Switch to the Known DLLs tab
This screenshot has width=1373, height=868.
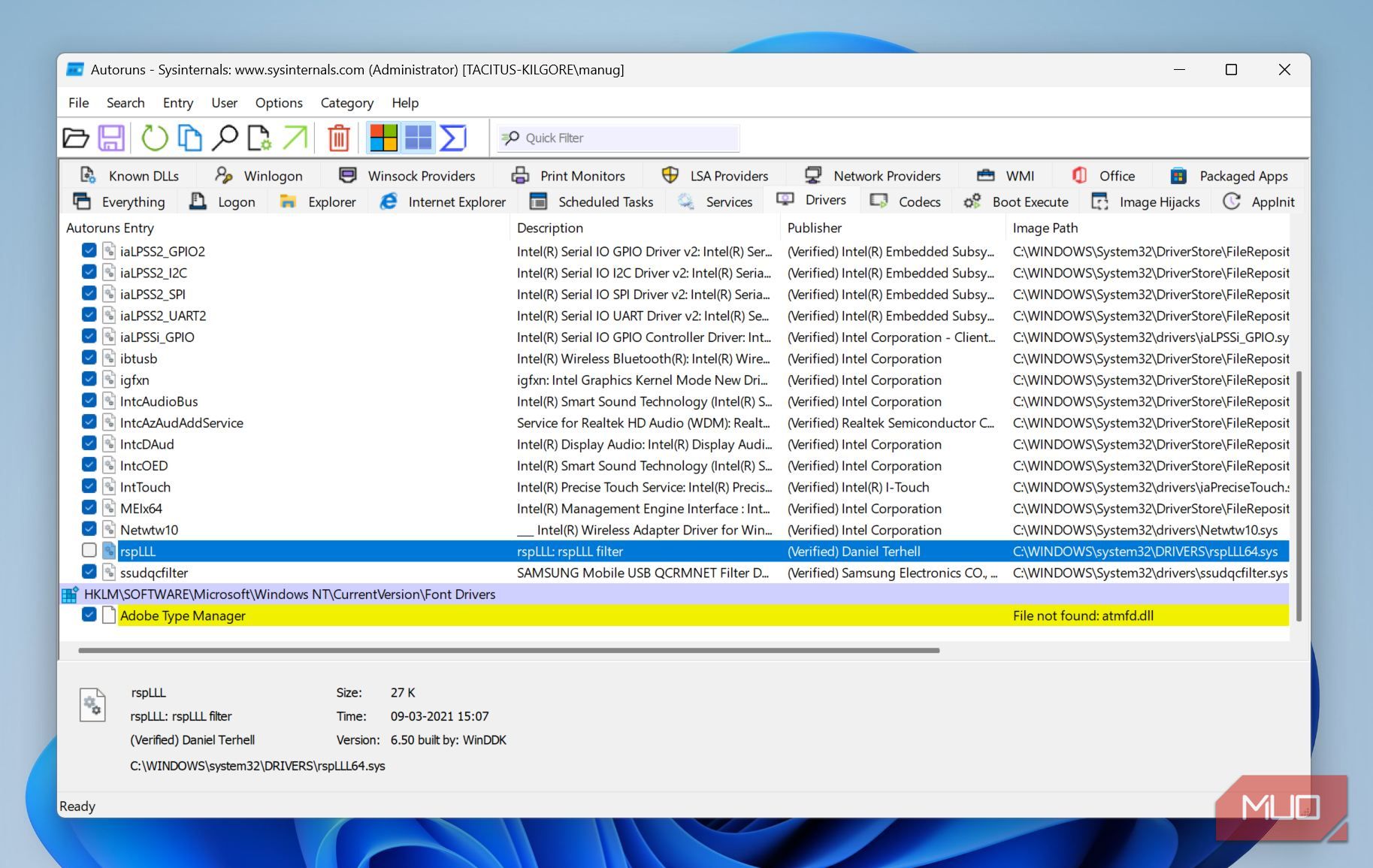(x=129, y=176)
